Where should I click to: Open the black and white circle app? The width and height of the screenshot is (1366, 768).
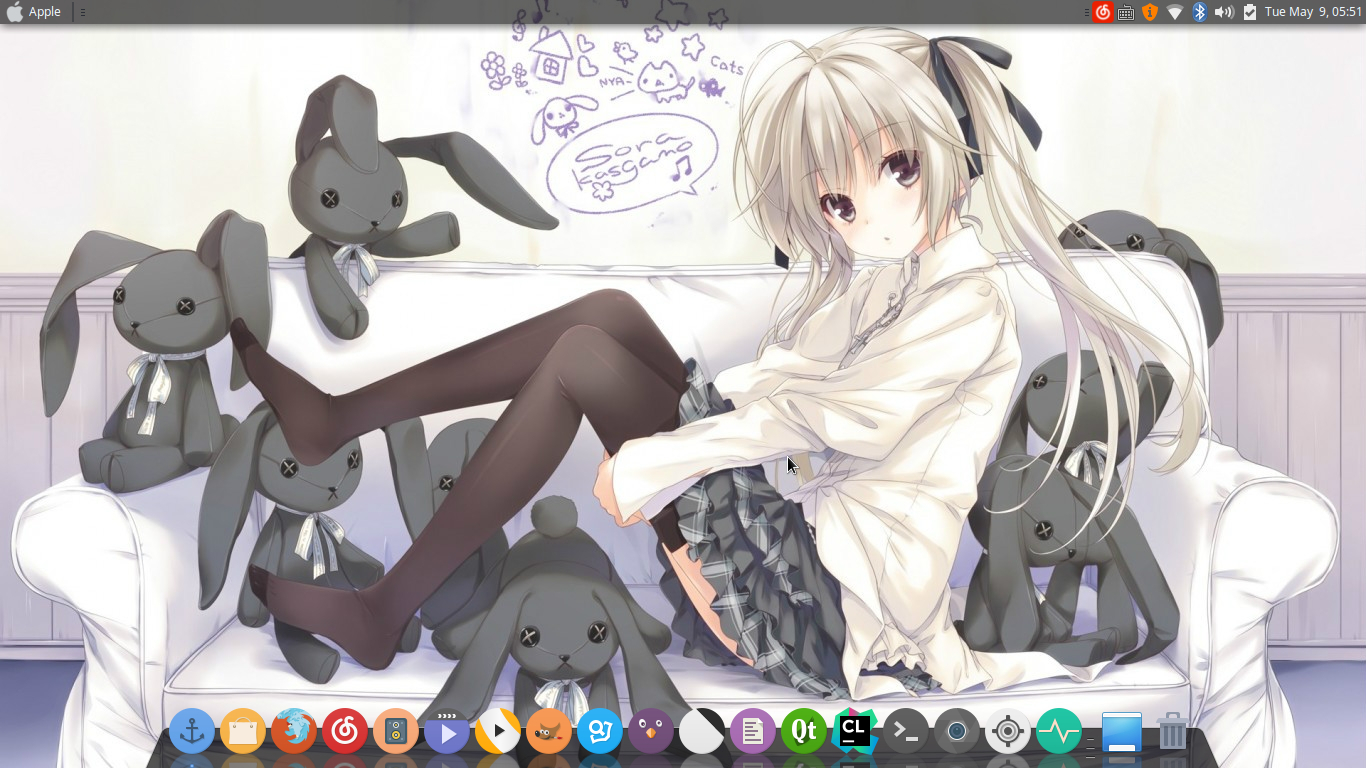click(x=702, y=732)
